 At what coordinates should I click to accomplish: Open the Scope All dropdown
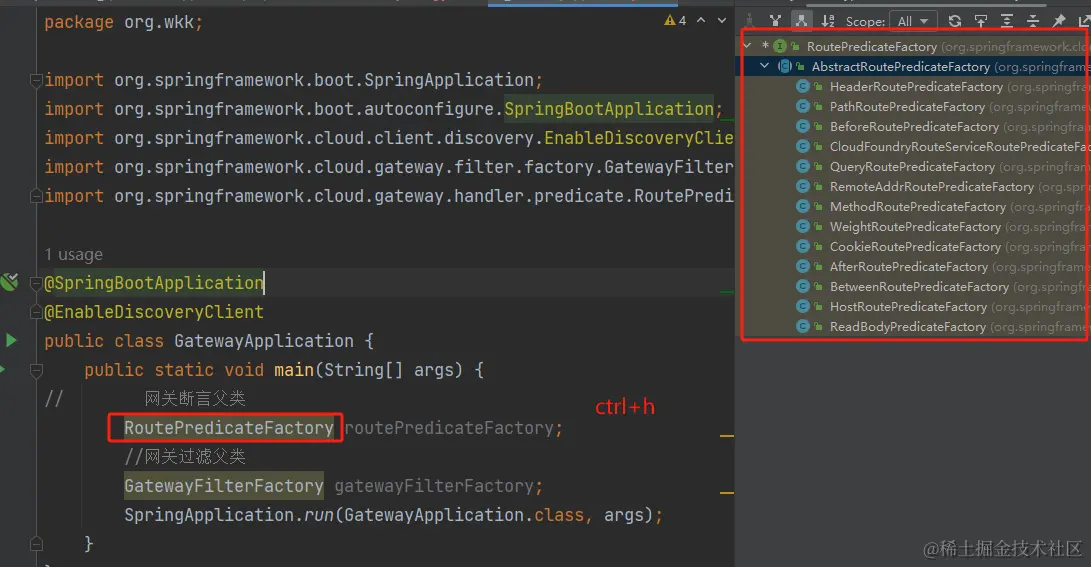(x=913, y=22)
